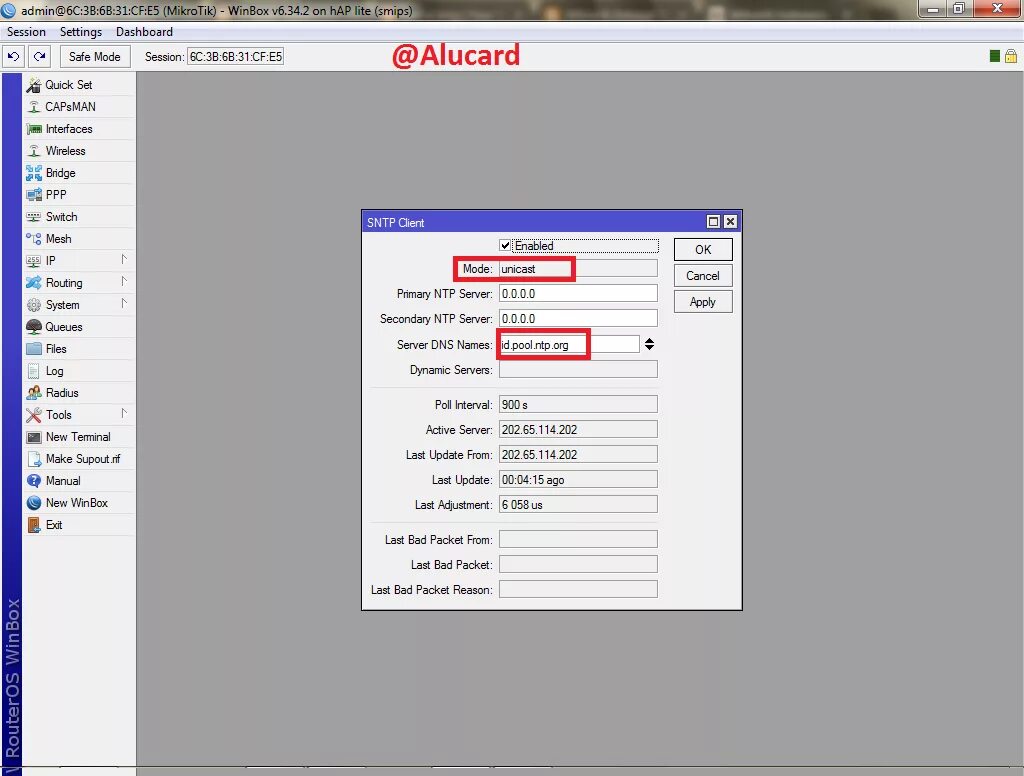1024x776 pixels.
Task: Click Cancel in SNTP Client dialog
Action: [703, 276]
